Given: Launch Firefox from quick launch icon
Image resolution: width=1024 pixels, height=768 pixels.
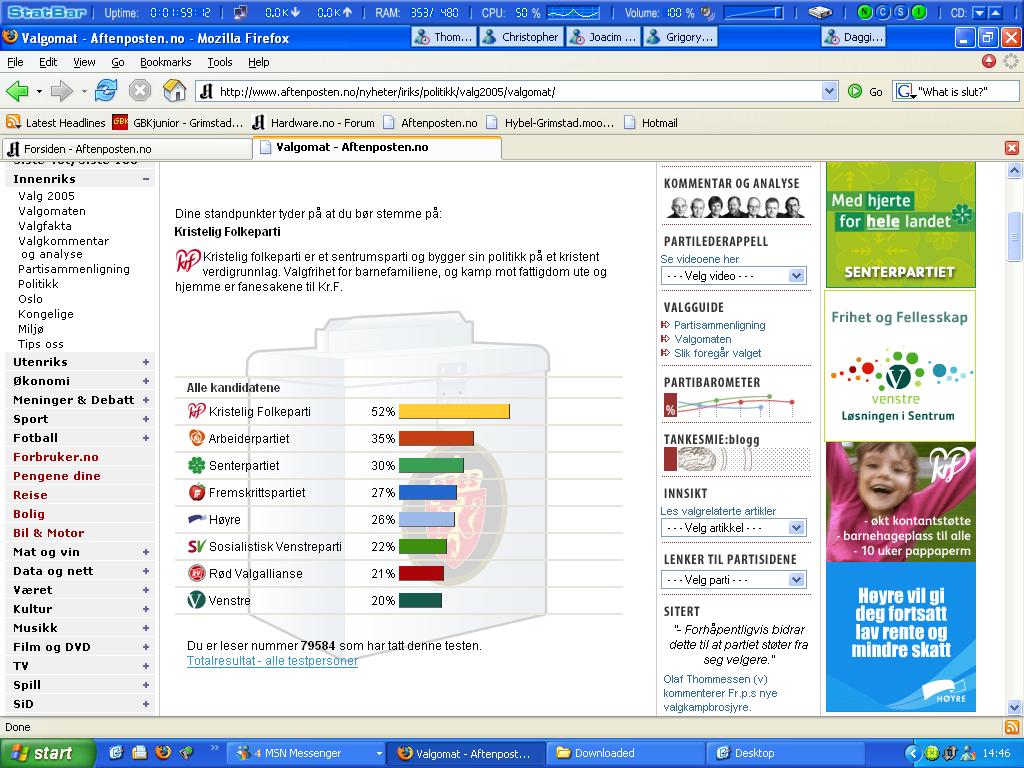Looking at the screenshot, I should 163,752.
